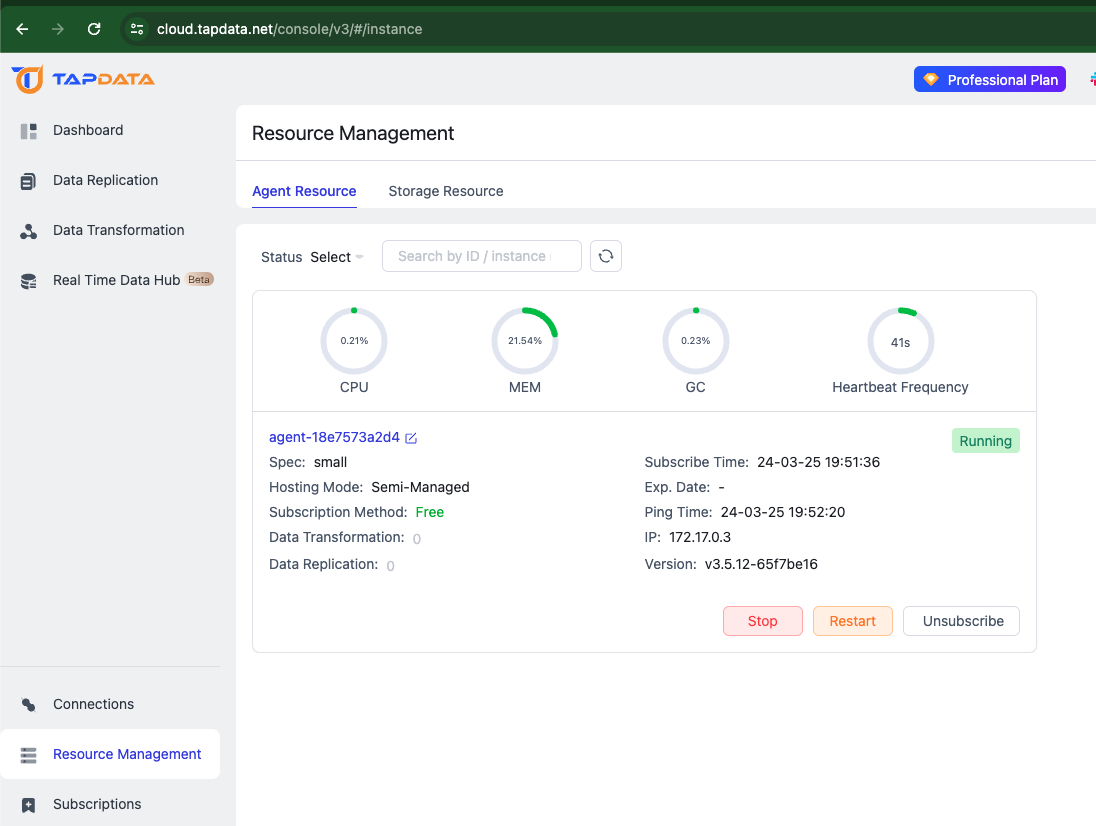Screen dimensions: 1096x826
Task: Stop the running agent
Action: click(763, 621)
